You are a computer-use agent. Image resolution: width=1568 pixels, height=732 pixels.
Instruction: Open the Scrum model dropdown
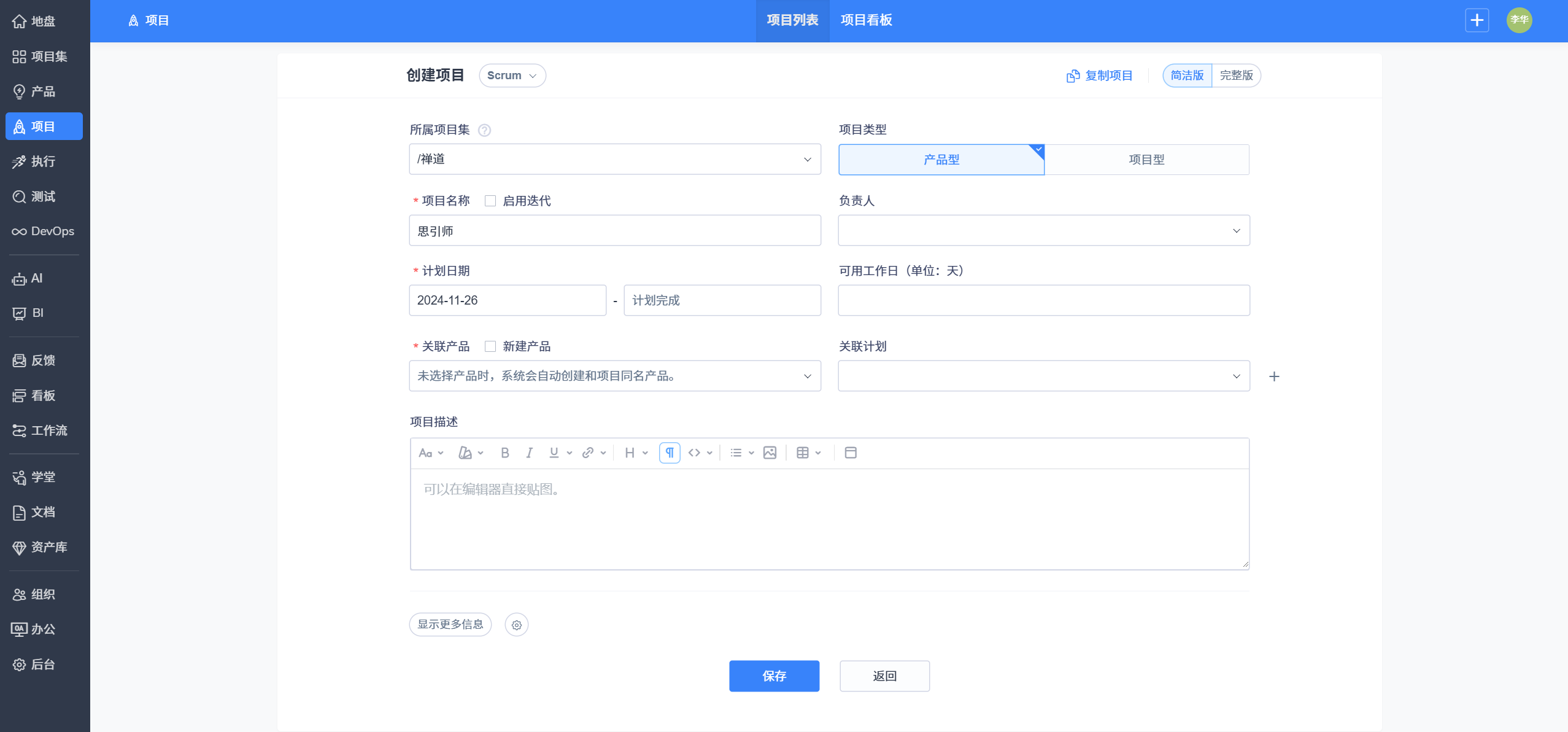[x=512, y=76]
